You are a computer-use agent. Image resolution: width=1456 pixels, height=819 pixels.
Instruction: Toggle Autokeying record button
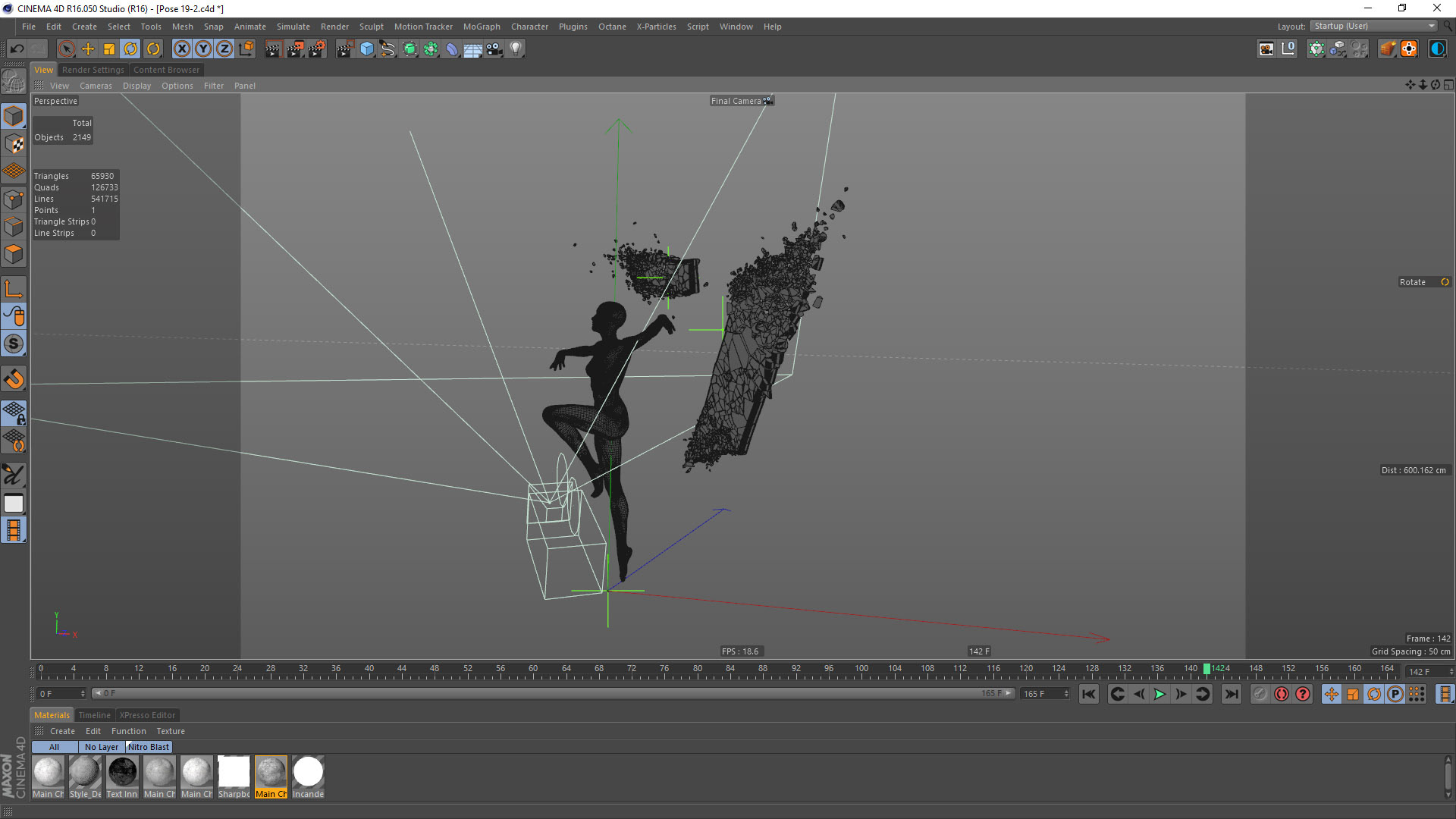pos(1281,694)
